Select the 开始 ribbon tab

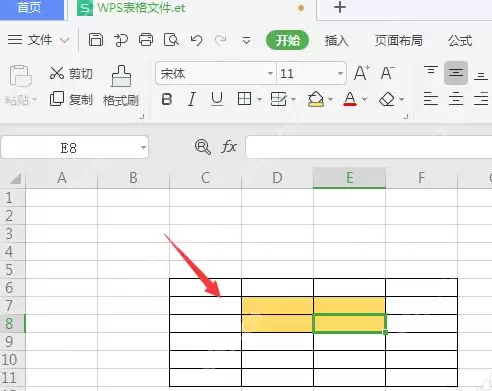click(x=287, y=40)
